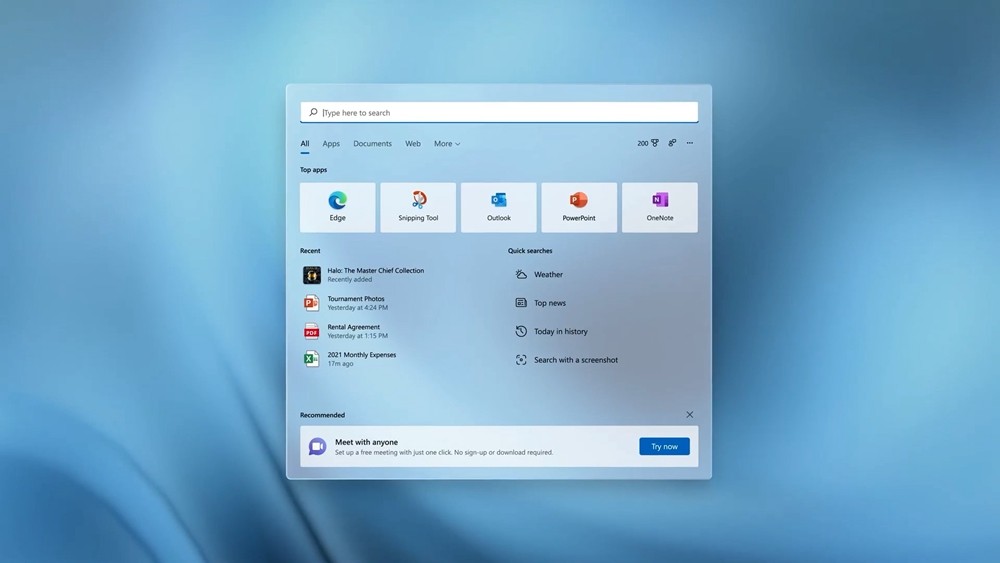
Task: Click the Today in history clock icon
Action: (x=521, y=331)
